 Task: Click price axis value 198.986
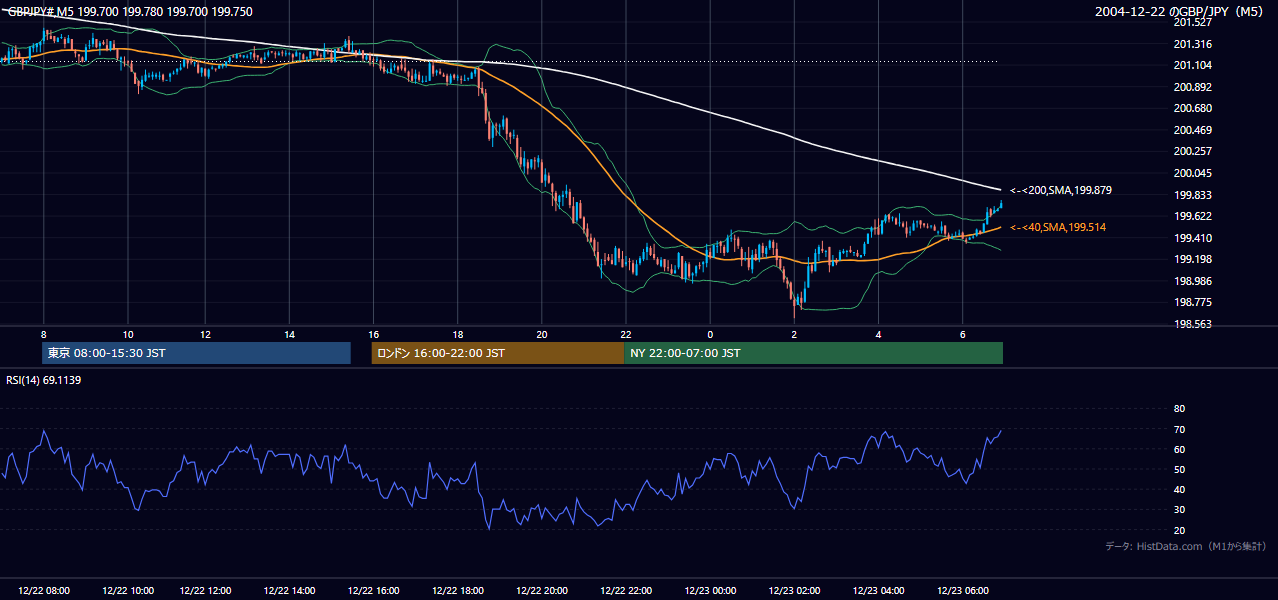coord(1192,281)
